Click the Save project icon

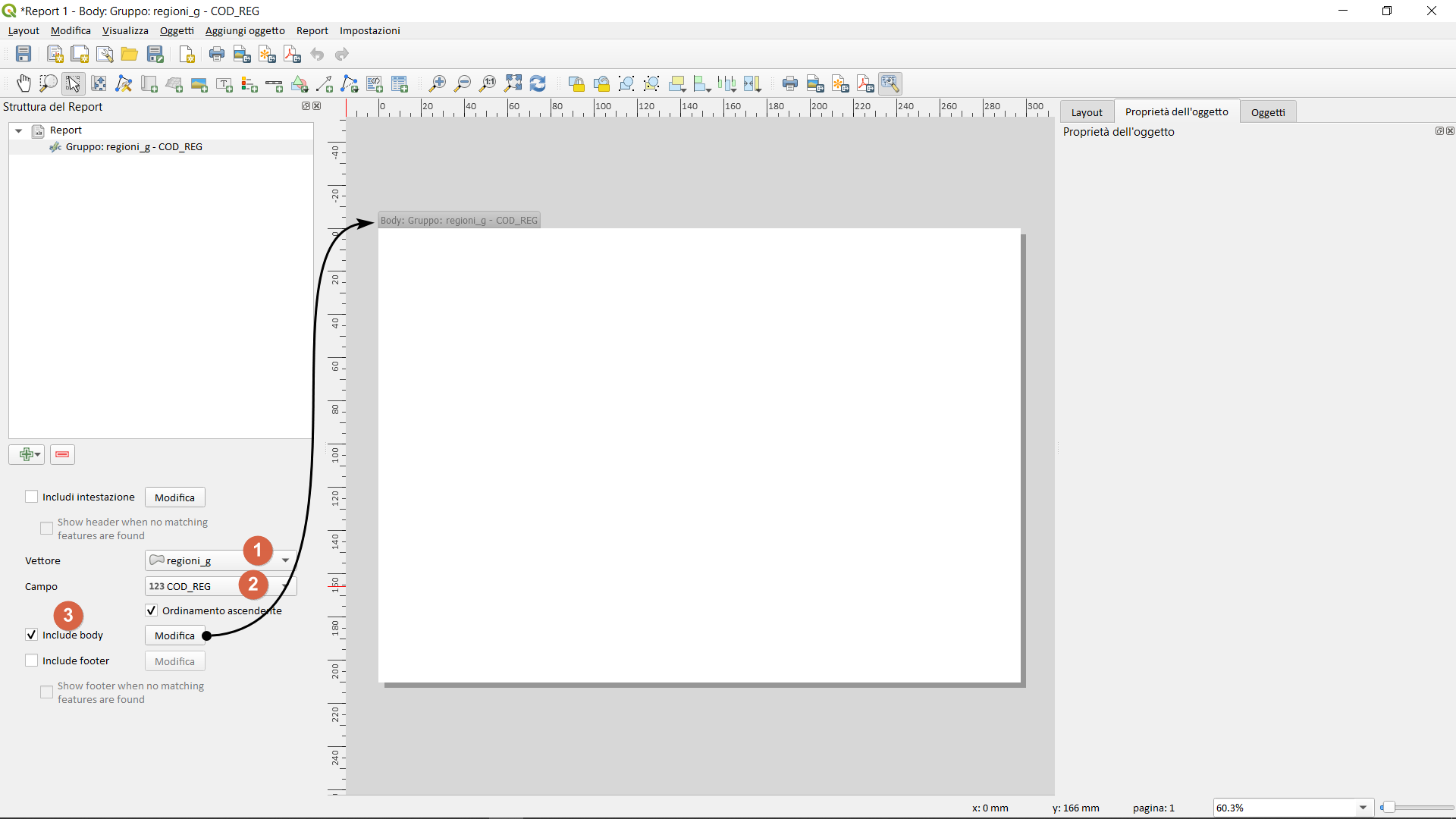(x=24, y=54)
